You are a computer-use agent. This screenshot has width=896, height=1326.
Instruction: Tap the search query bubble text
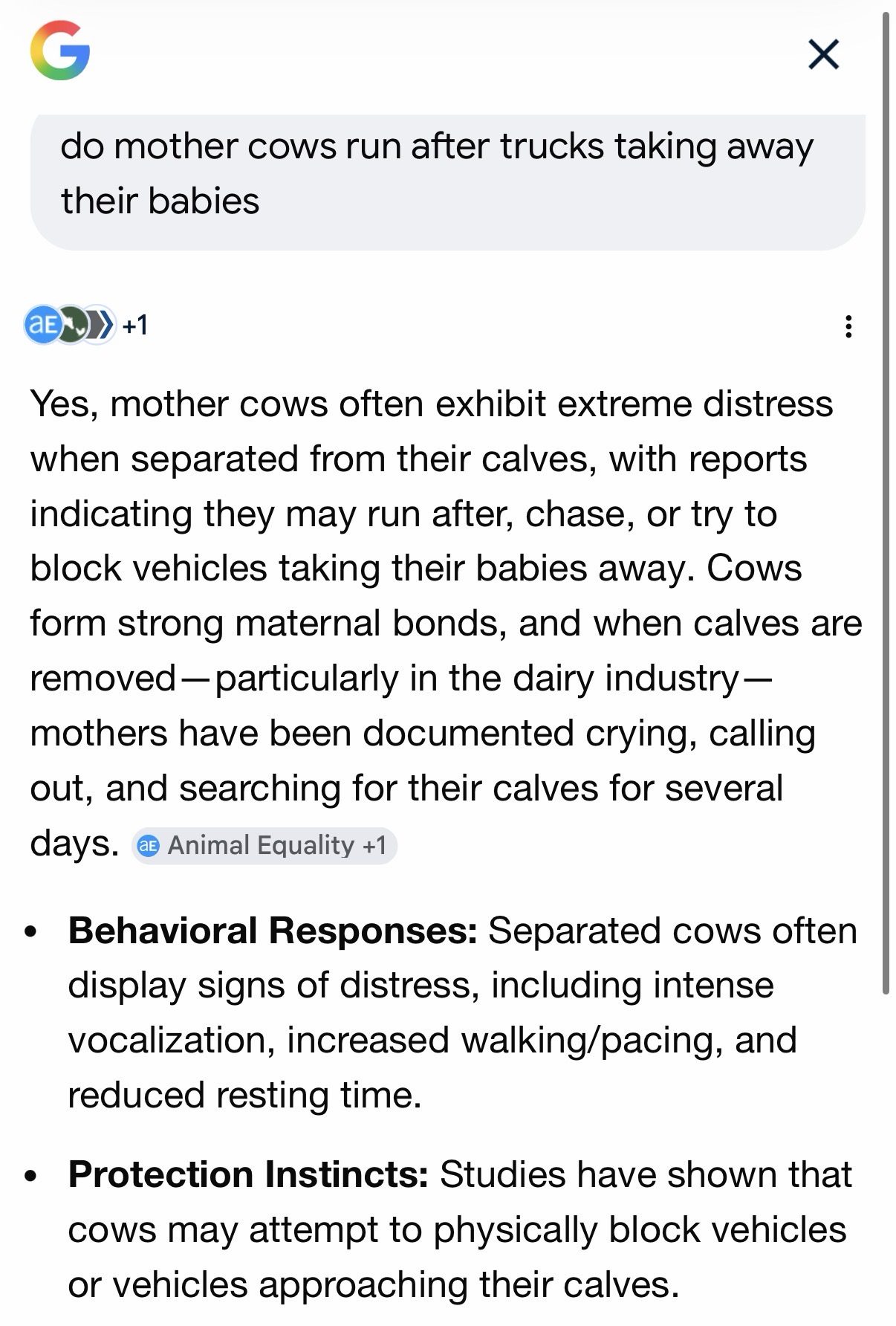point(437,173)
